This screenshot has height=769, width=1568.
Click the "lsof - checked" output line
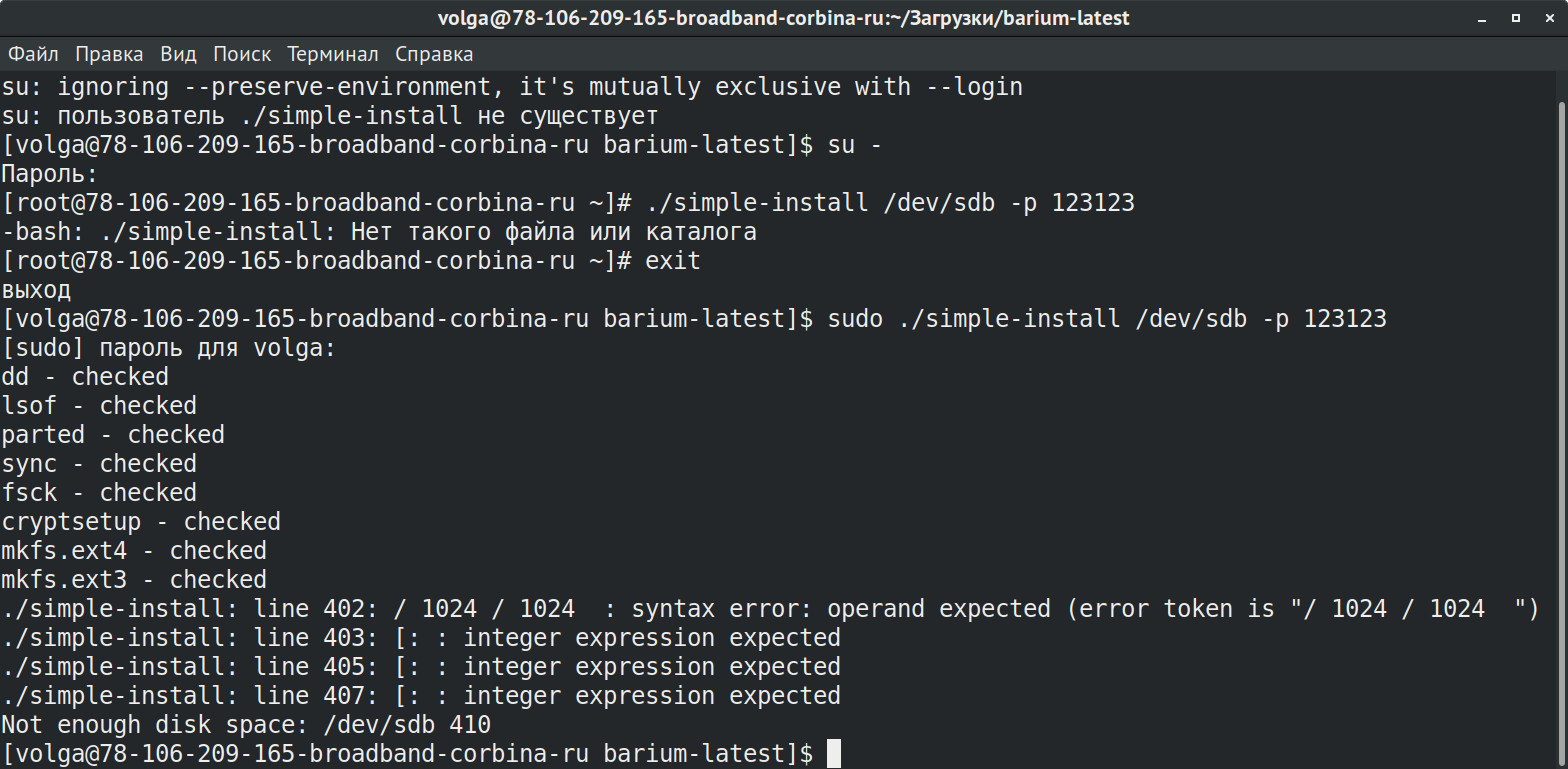click(99, 406)
